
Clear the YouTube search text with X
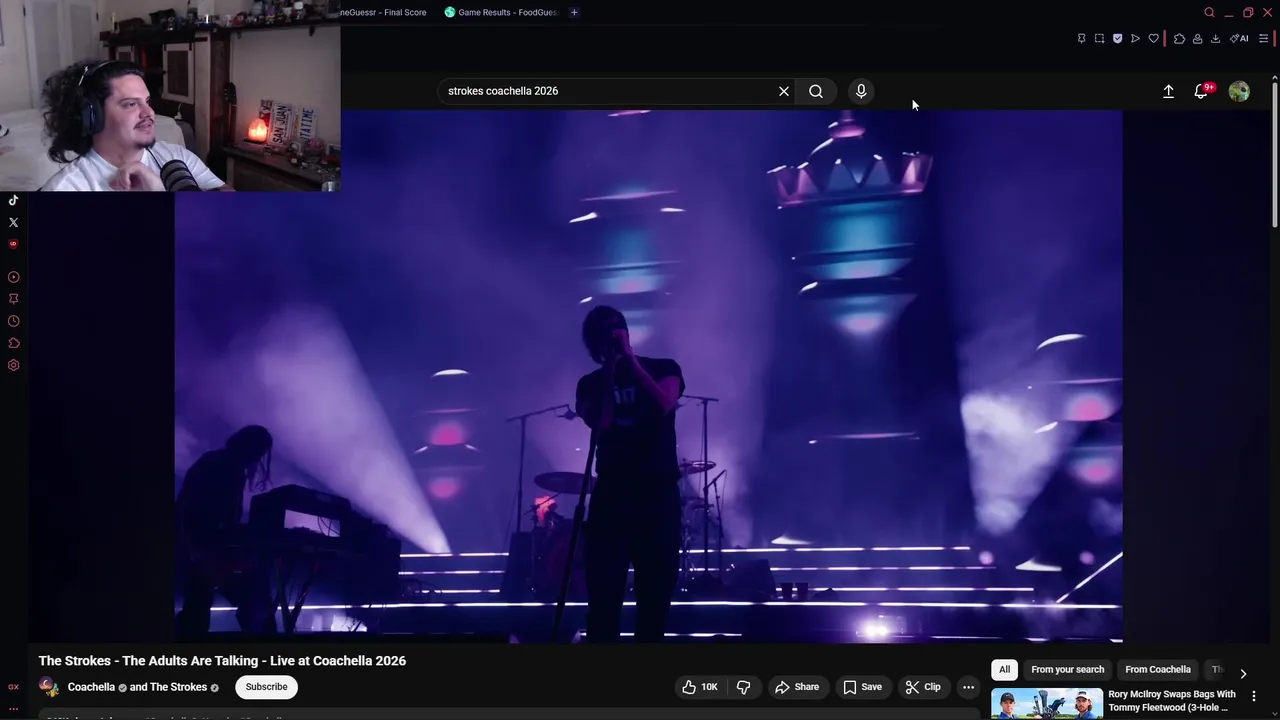click(x=784, y=91)
